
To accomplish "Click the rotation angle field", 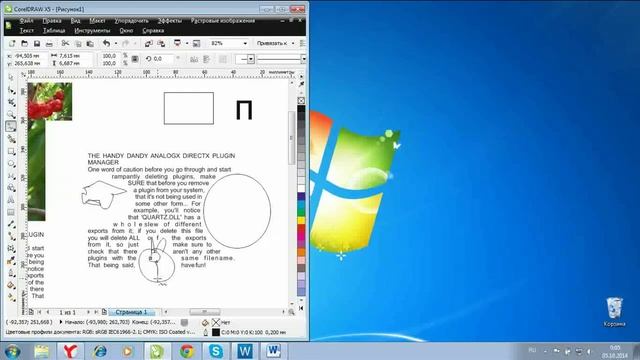I will click(x=162, y=59).
